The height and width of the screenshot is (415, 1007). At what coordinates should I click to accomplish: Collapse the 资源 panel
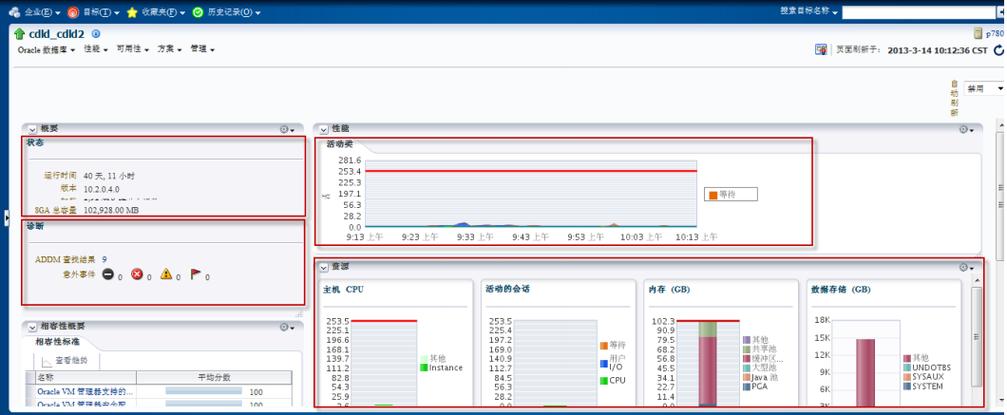[x=324, y=267]
